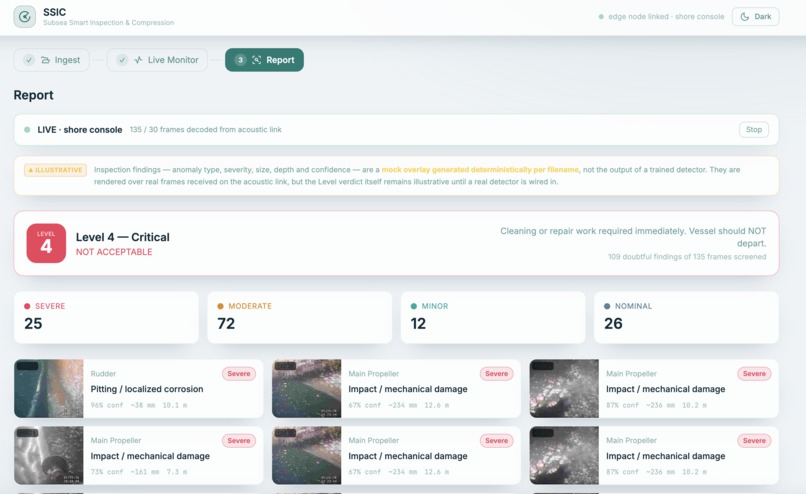Click the ILLUSTRATIVE warning badge

click(x=56, y=170)
